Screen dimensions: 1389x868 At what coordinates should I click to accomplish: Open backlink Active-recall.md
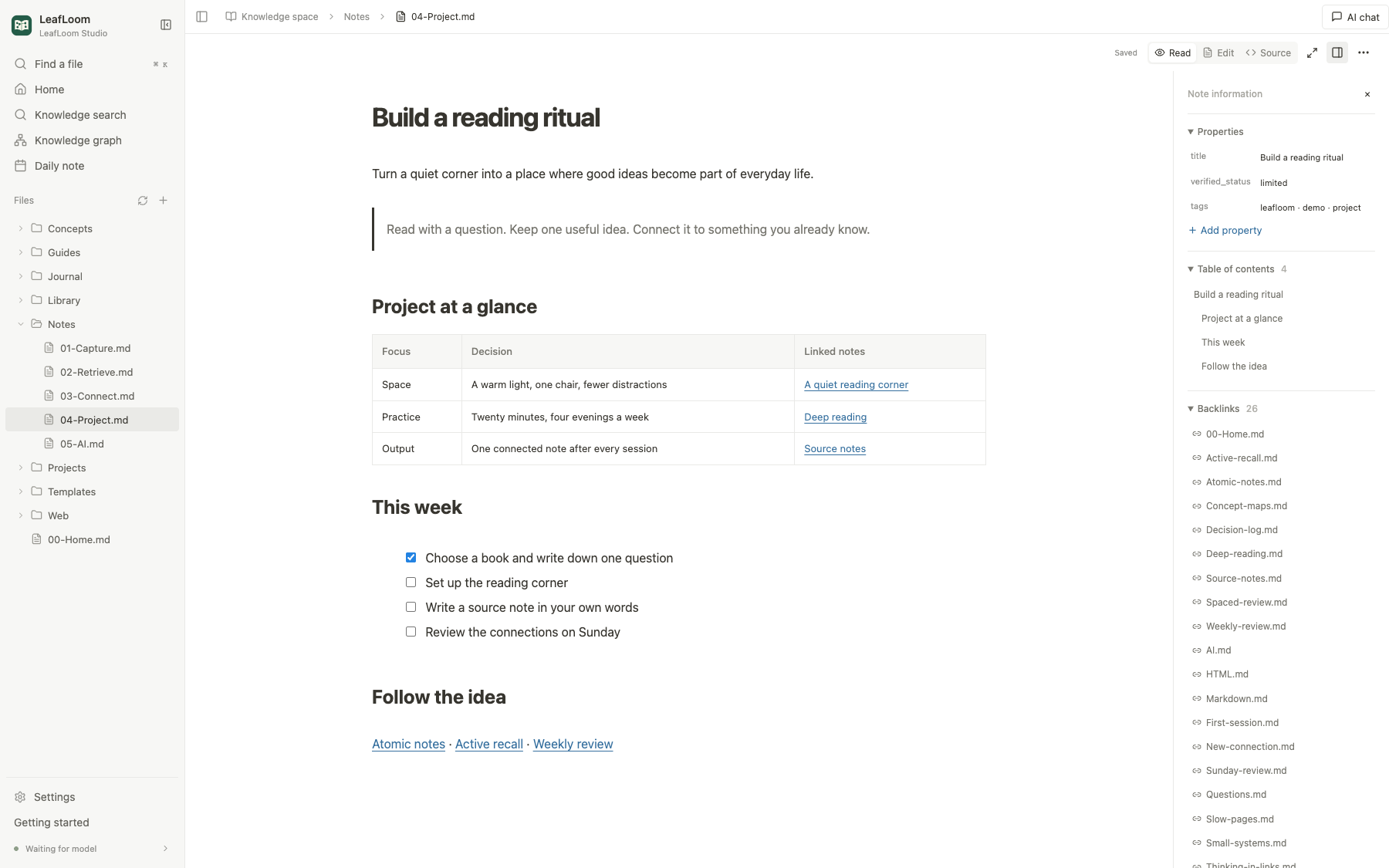coord(1242,458)
